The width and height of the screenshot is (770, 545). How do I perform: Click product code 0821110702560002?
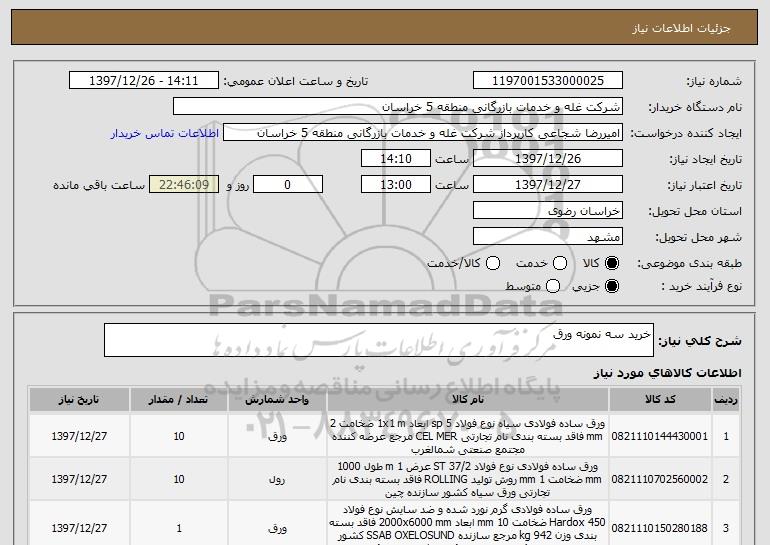[660, 479]
